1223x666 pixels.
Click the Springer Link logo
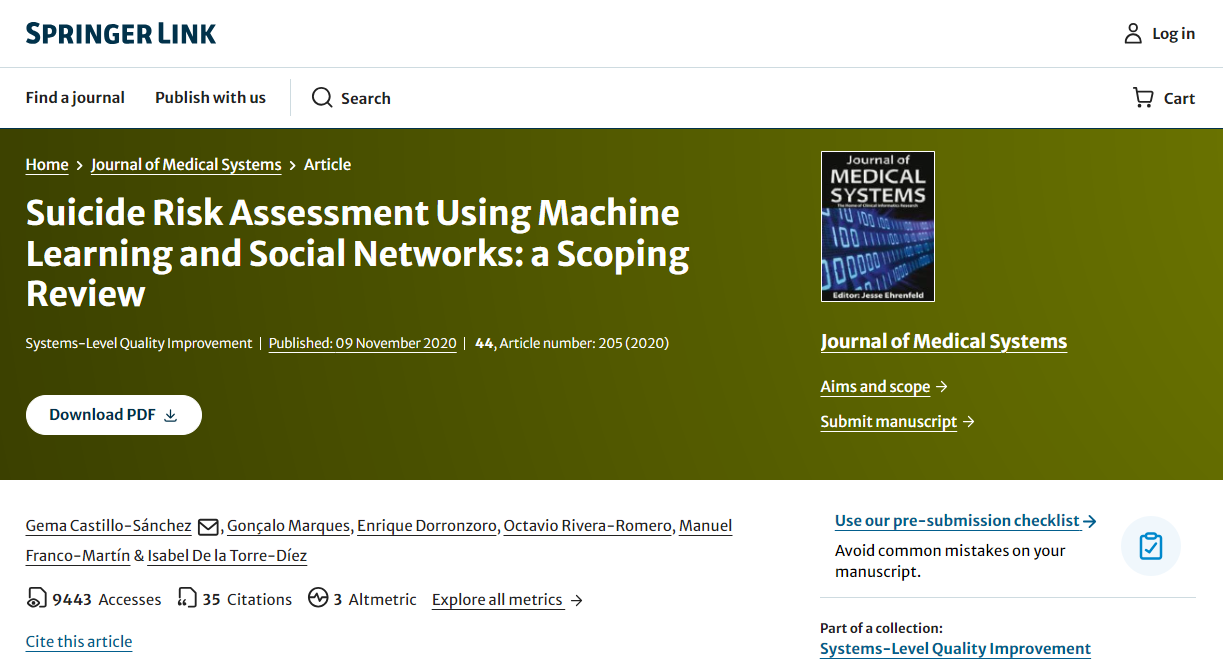pos(121,34)
